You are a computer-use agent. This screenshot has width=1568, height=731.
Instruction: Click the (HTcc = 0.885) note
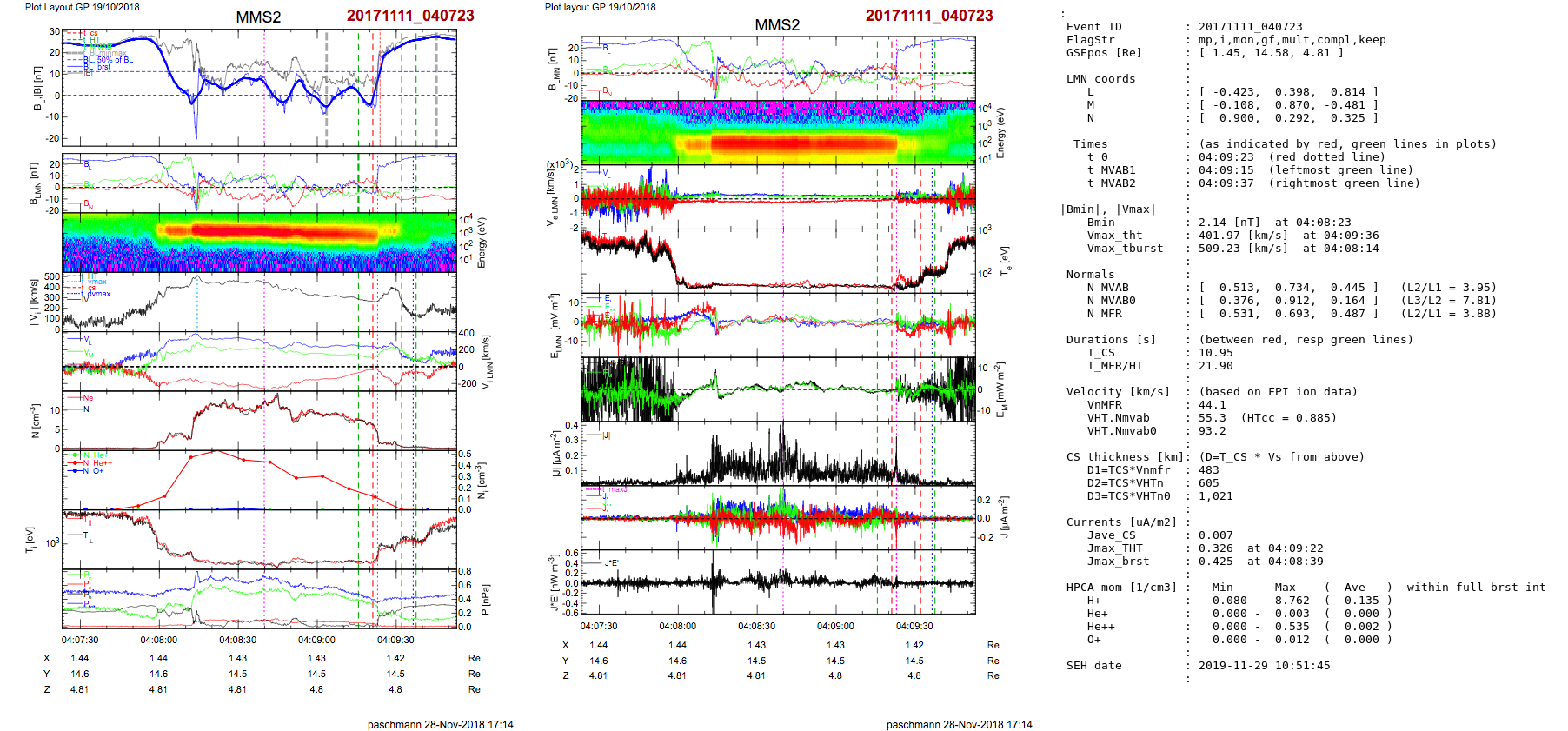(1289, 418)
